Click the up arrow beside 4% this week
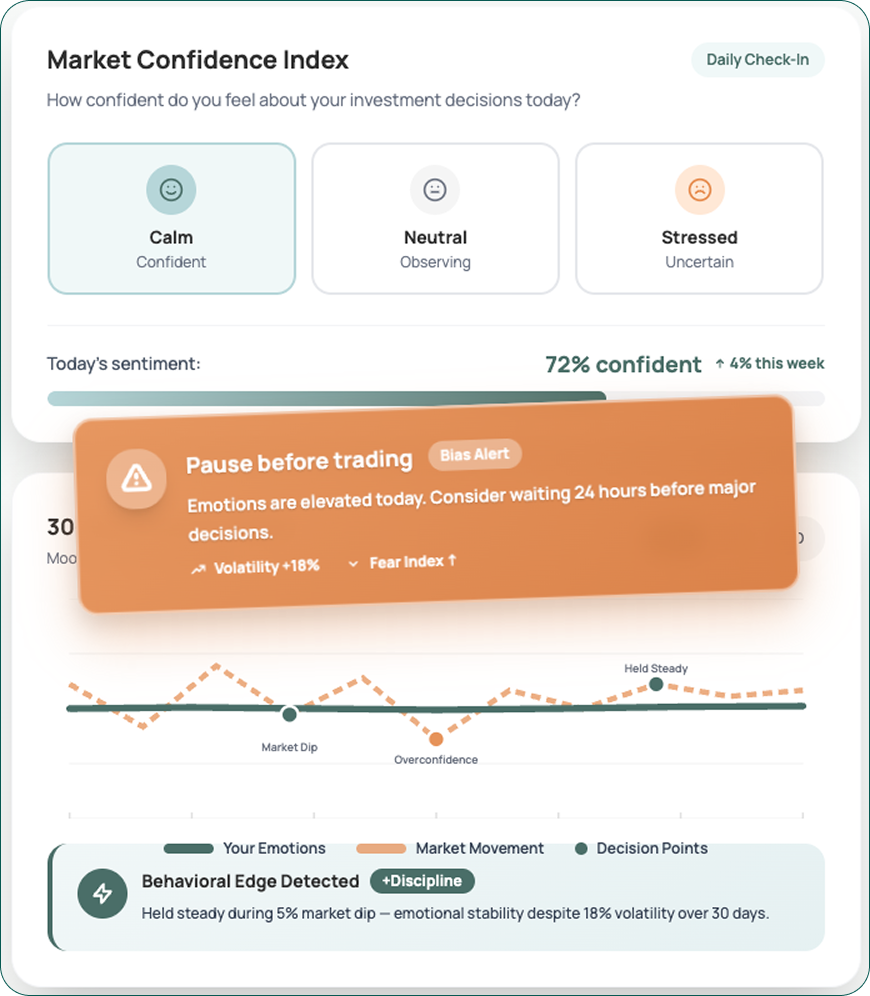The image size is (870, 996). (x=722, y=364)
